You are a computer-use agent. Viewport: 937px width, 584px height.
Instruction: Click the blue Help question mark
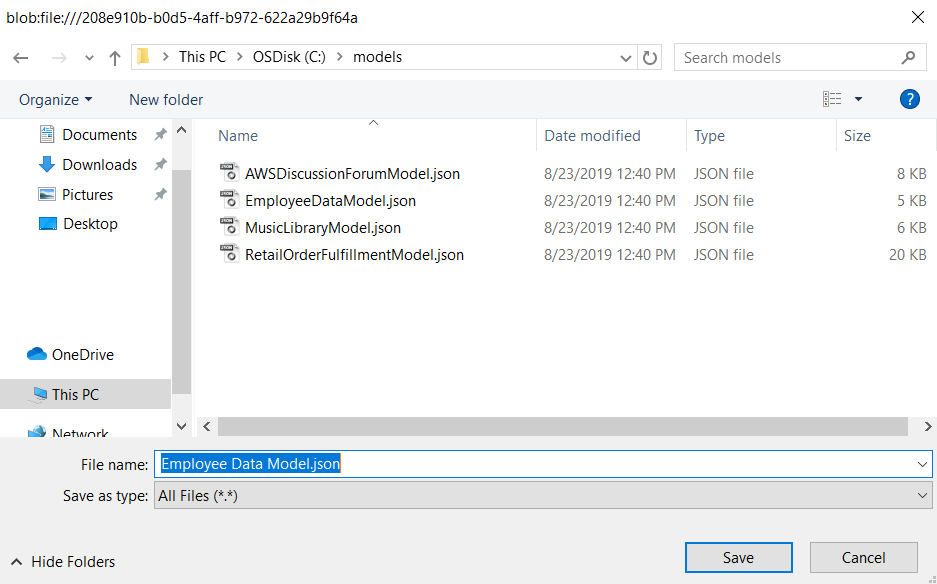click(909, 99)
